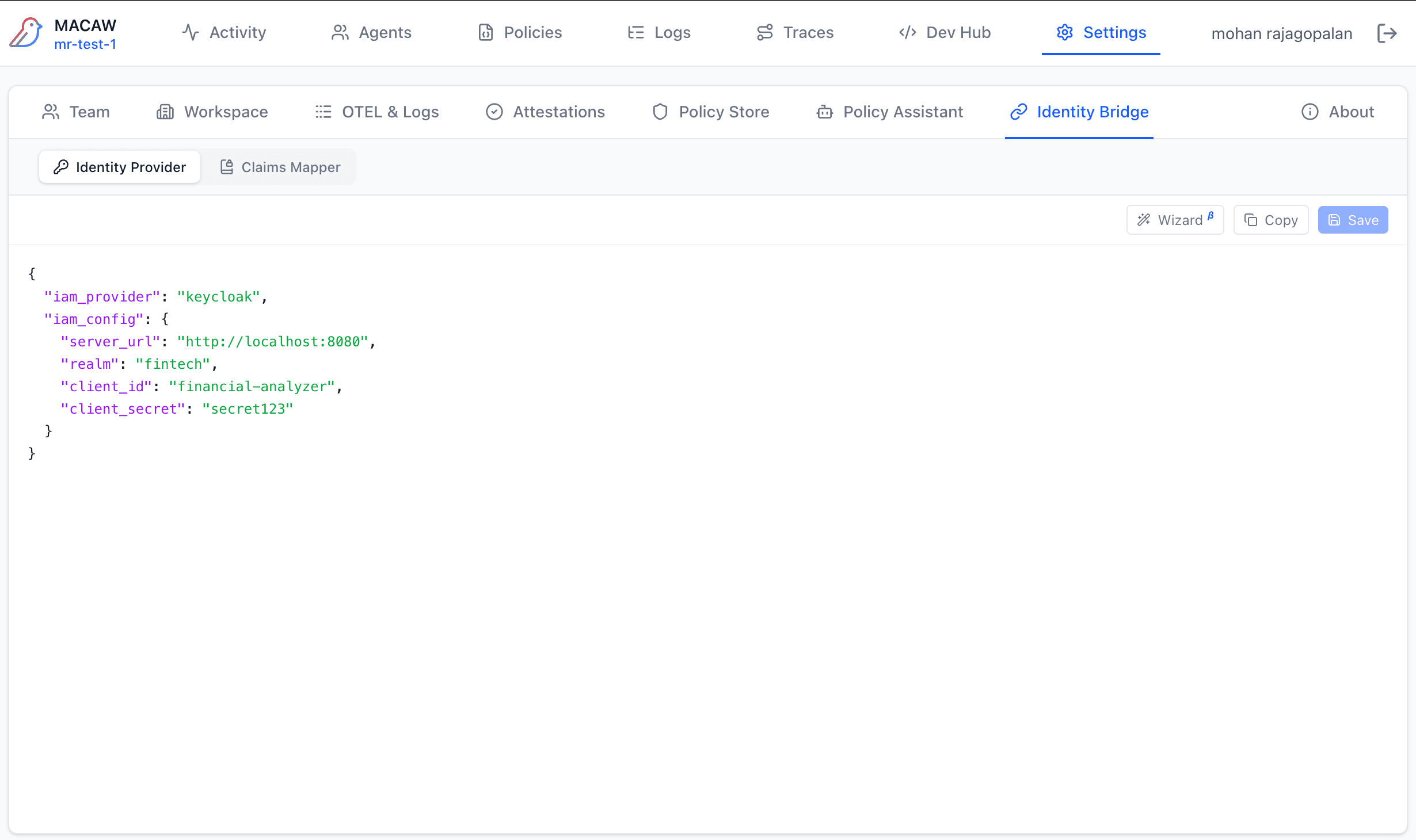This screenshot has height=840, width=1416.
Task: Go to the Agents section
Action: click(x=371, y=33)
